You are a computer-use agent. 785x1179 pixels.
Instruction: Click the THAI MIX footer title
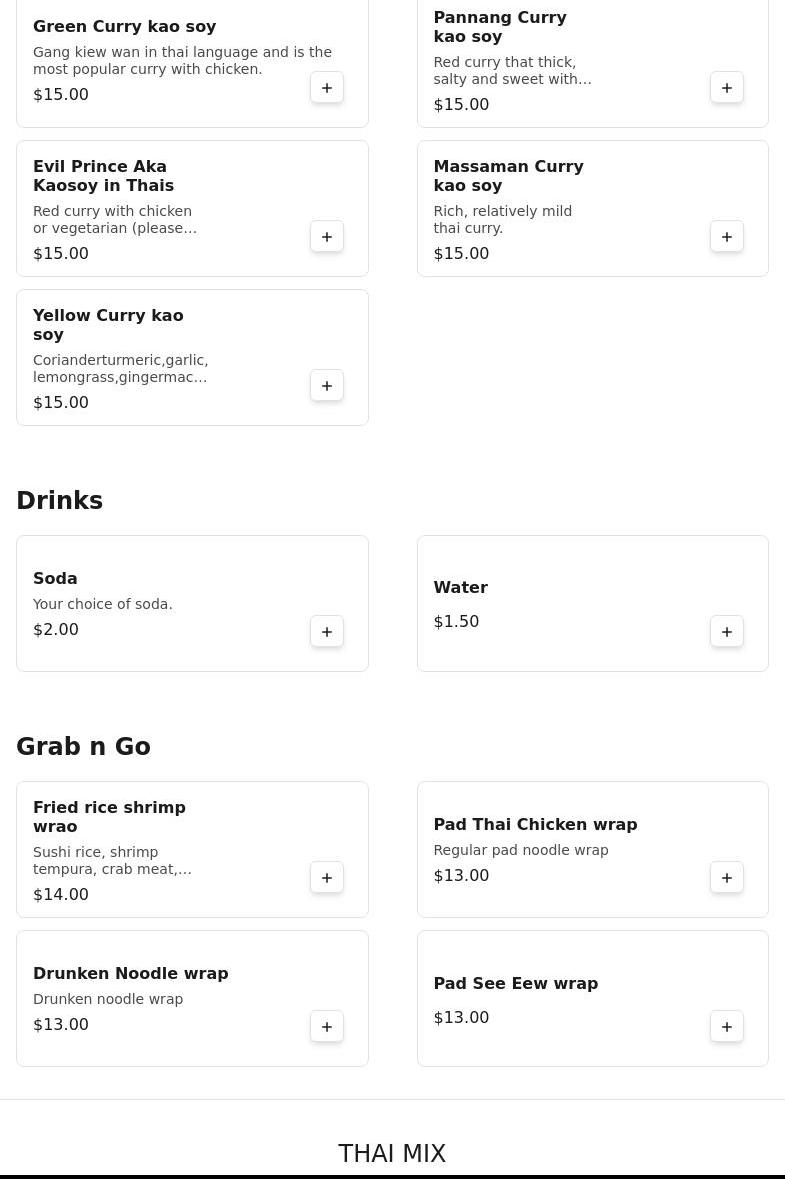point(392,1154)
